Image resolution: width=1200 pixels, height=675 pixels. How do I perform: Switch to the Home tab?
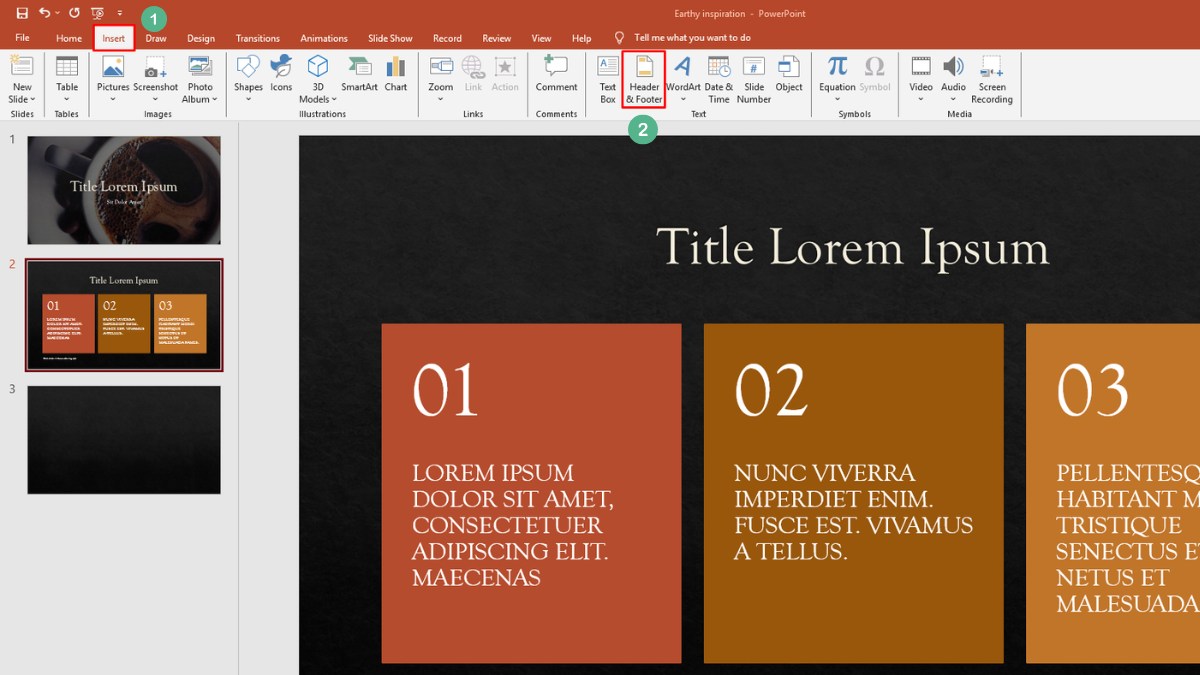click(69, 38)
